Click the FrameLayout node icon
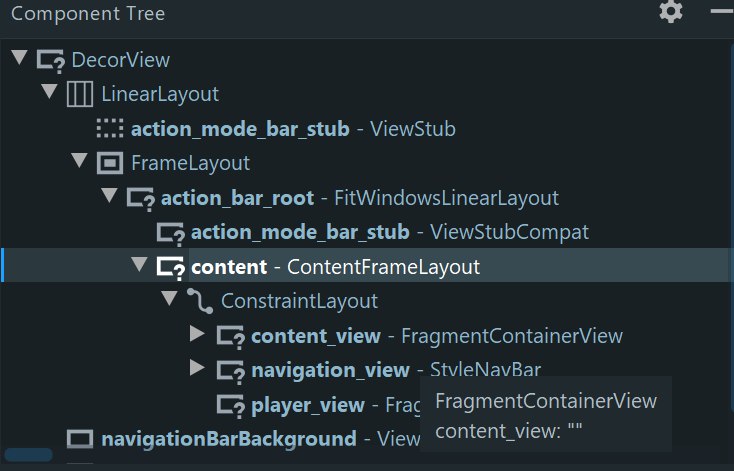 pyautogui.click(x=109, y=163)
